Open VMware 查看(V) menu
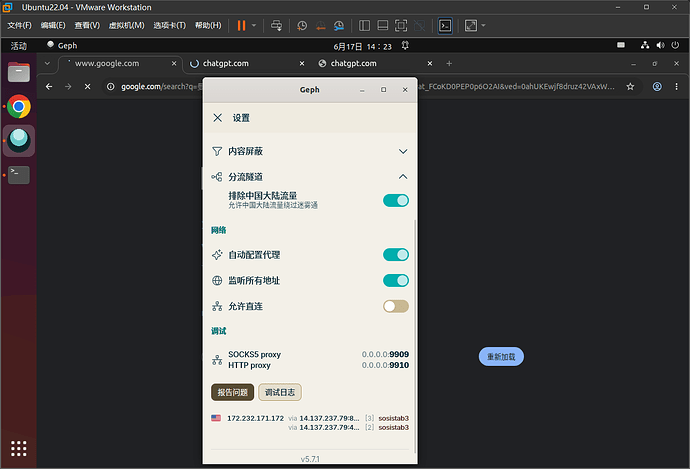Screen dimensions: 690x469 tap(87, 26)
